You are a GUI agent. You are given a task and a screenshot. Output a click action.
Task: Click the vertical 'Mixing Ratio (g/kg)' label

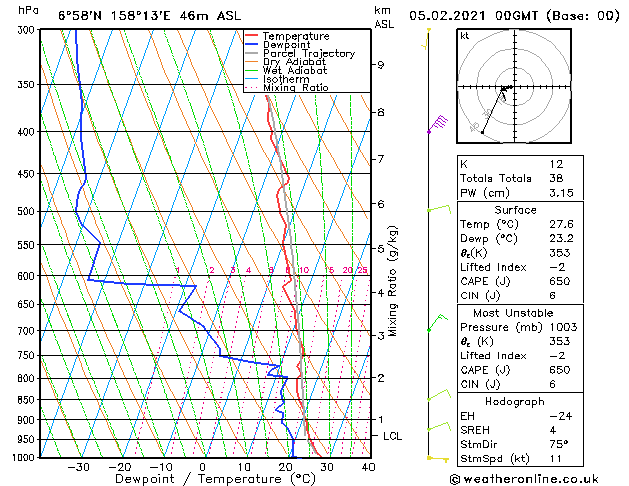pyautogui.click(x=392, y=281)
